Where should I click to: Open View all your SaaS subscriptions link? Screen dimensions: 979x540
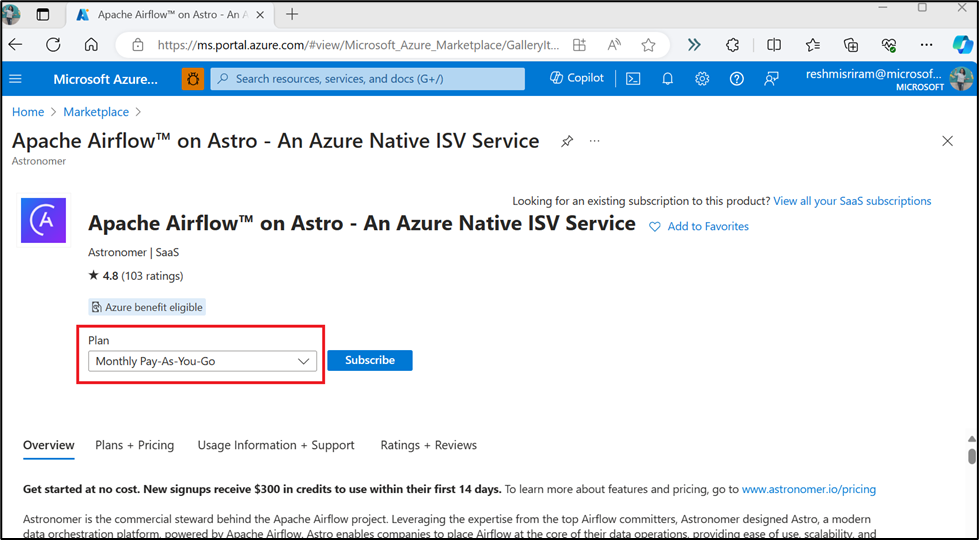point(852,201)
